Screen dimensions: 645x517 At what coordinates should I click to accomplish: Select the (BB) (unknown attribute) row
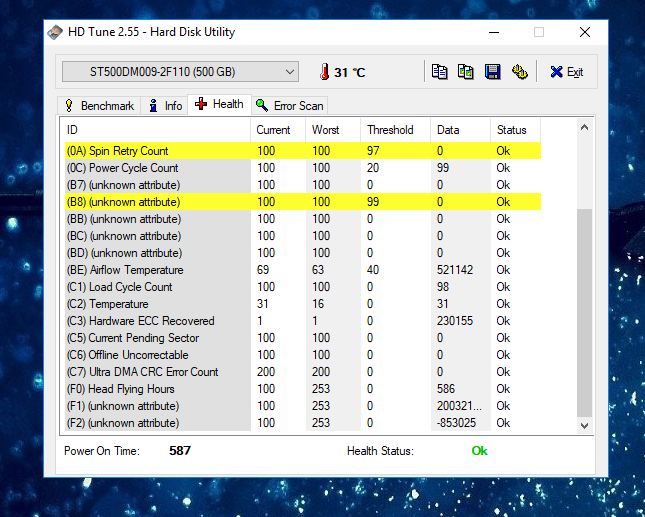(x=303, y=219)
